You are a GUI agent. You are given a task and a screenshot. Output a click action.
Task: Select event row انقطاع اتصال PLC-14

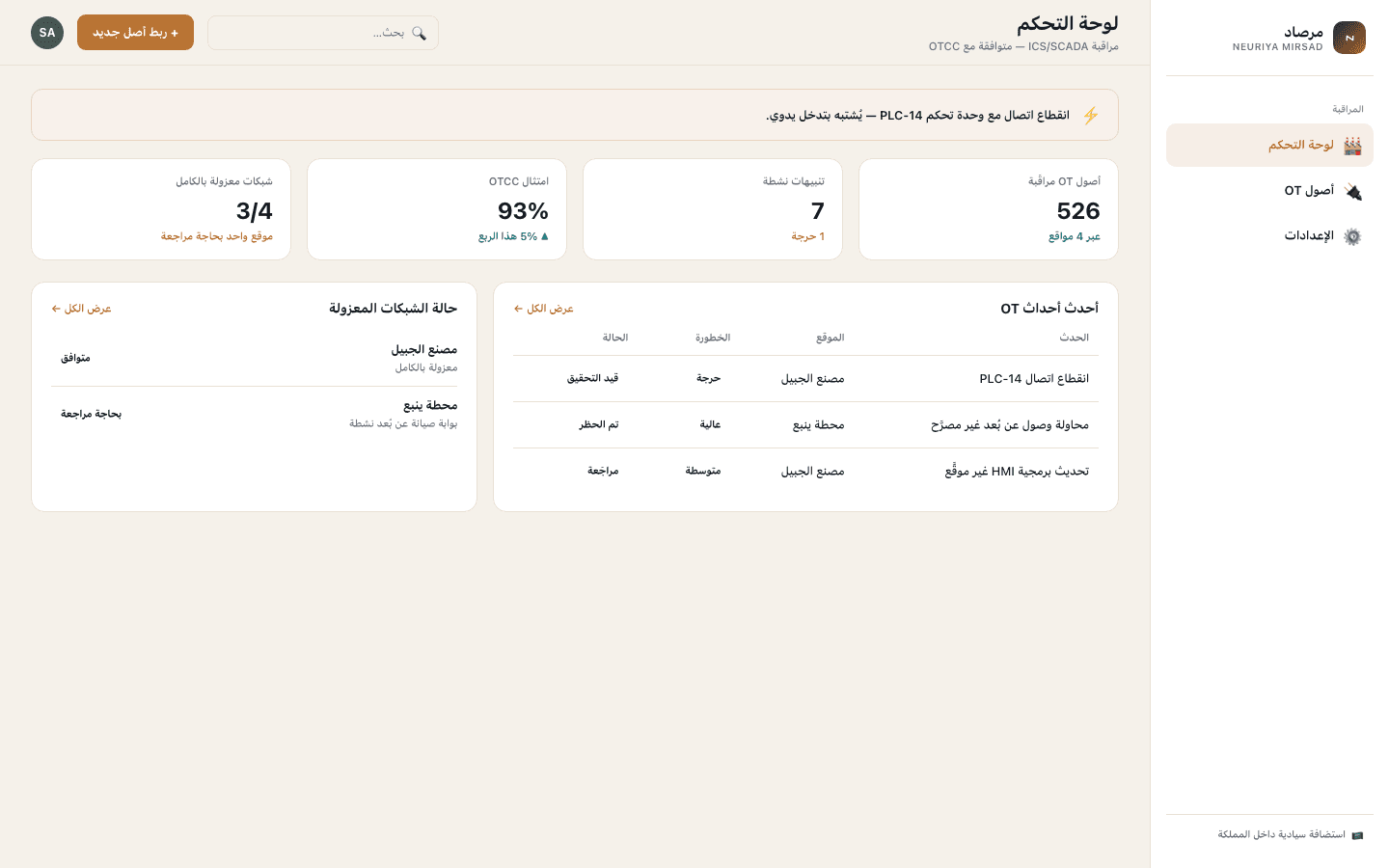click(805, 379)
